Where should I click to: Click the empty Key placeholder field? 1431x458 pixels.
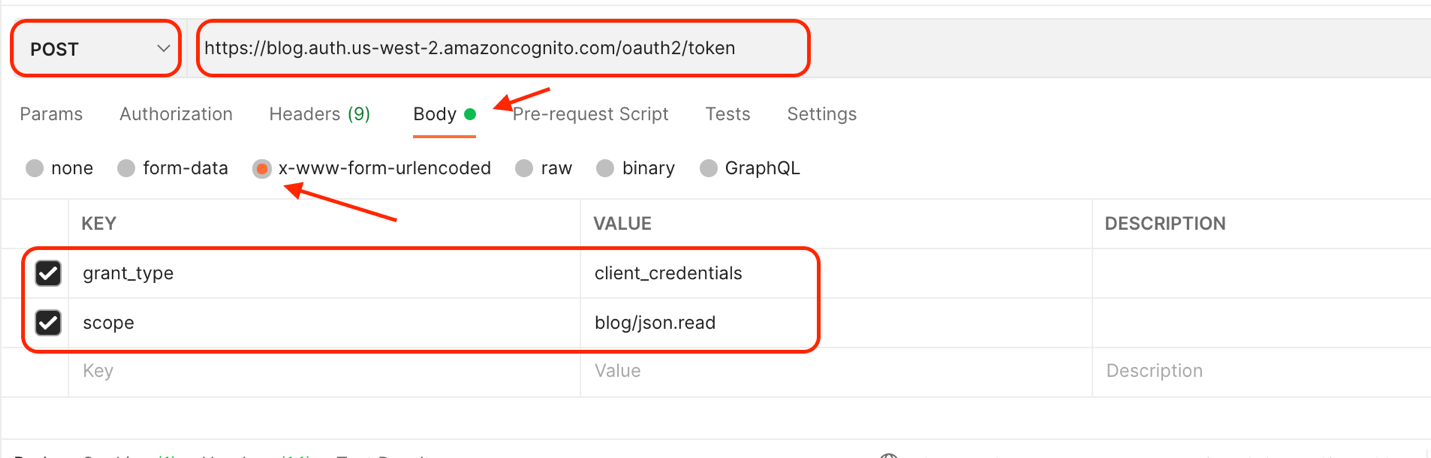[x=325, y=371]
